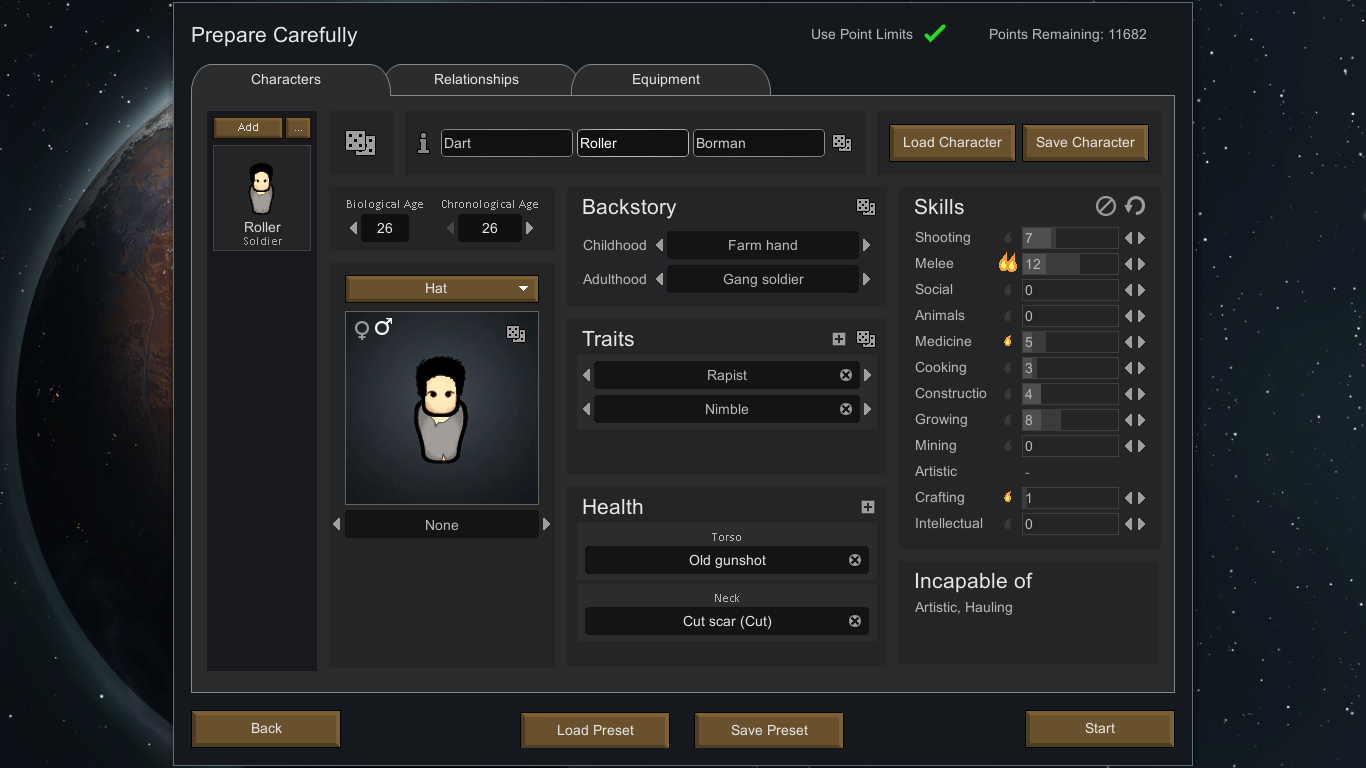Select the next hat option arrow
1366x768 pixels.
coord(546,524)
